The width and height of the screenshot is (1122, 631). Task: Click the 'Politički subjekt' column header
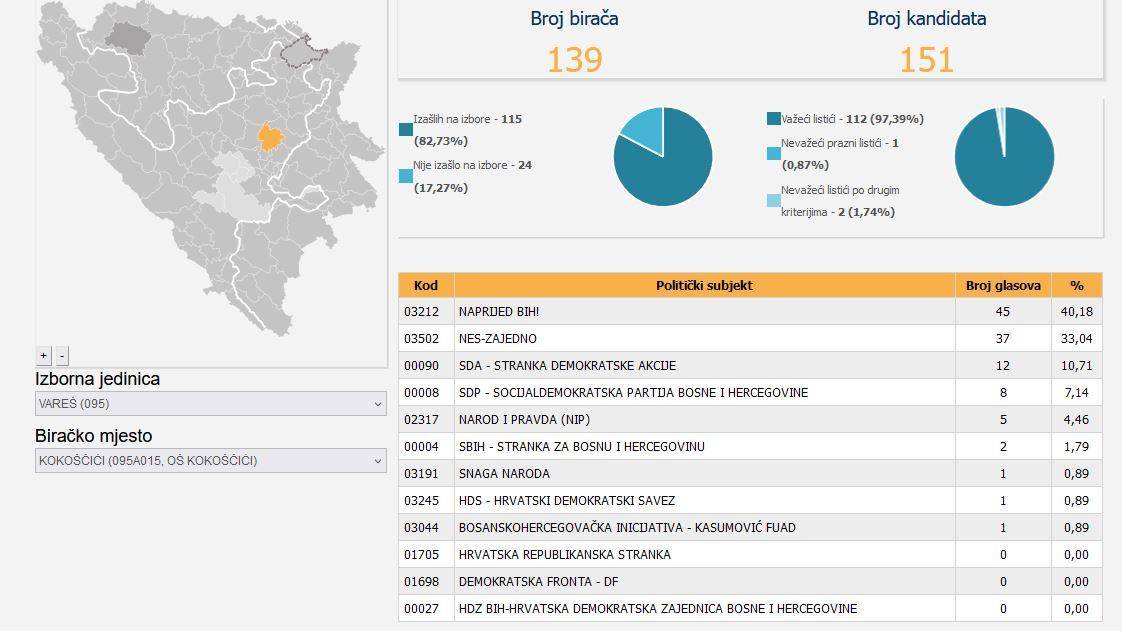[x=704, y=285]
